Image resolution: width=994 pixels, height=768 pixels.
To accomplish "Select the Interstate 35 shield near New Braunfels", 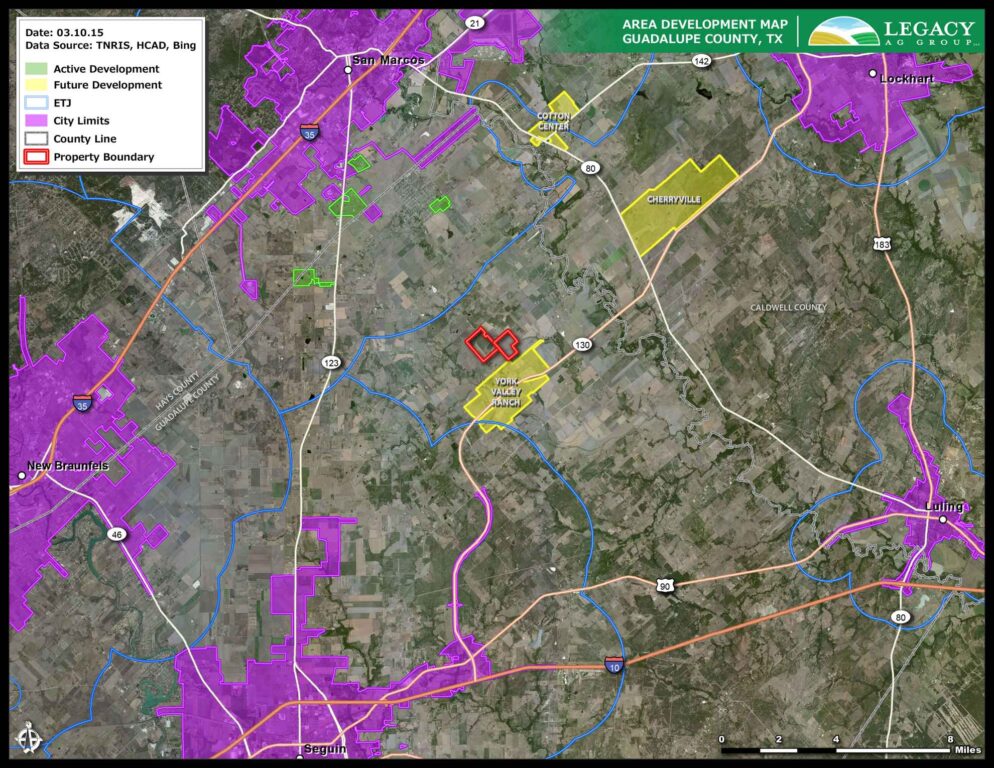I will click(x=82, y=402).
